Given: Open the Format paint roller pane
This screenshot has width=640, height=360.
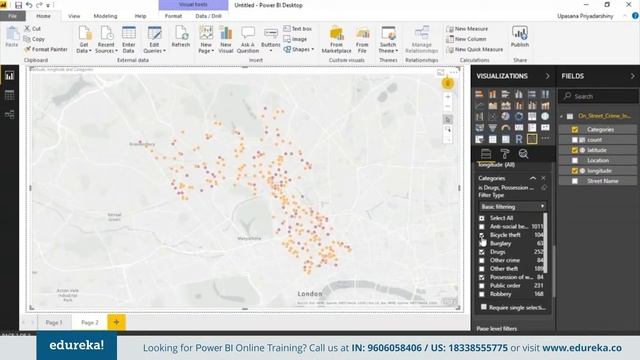Looking at the screenshot, I should (505, 154).
